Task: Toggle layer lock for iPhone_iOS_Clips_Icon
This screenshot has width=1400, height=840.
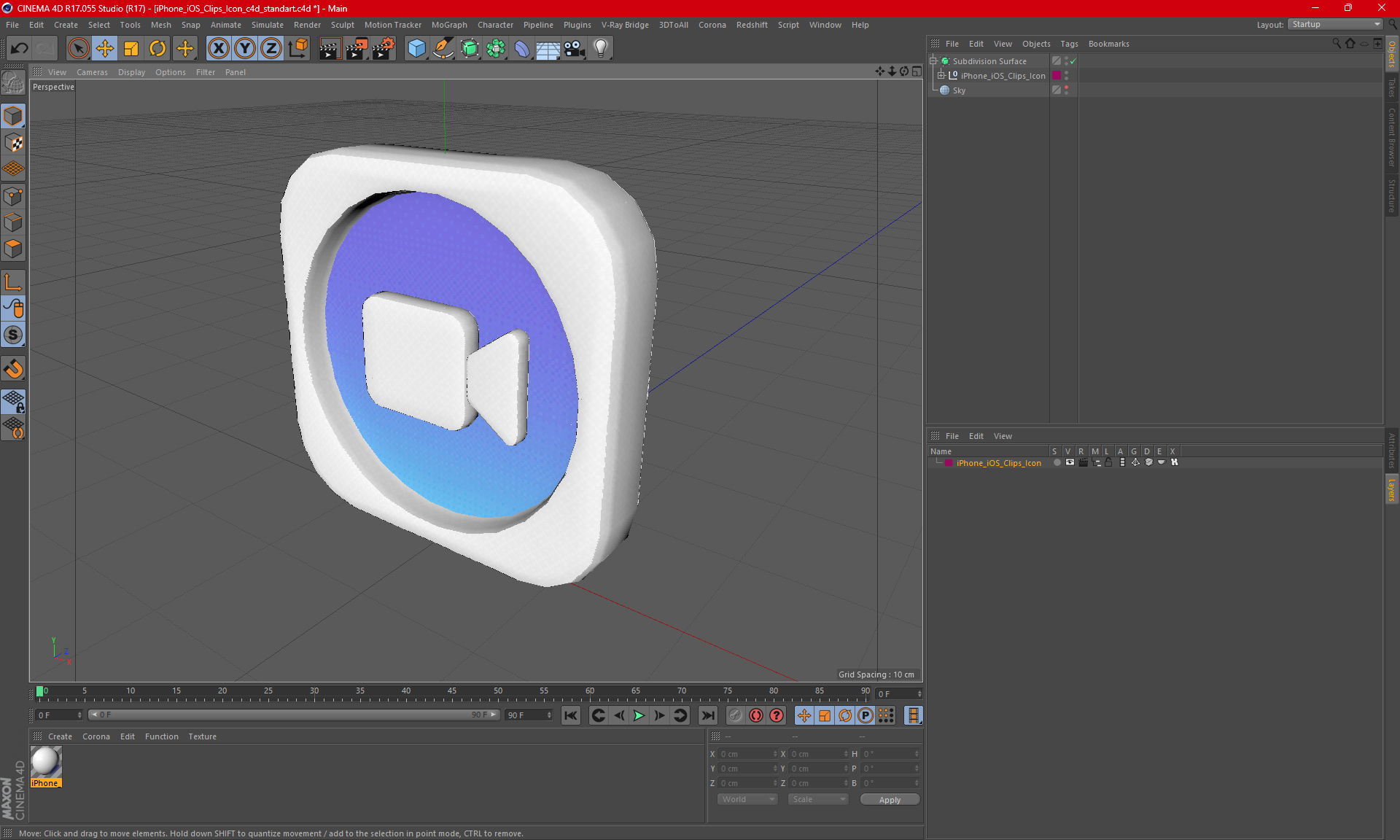Action: [x=1108, y=462]
